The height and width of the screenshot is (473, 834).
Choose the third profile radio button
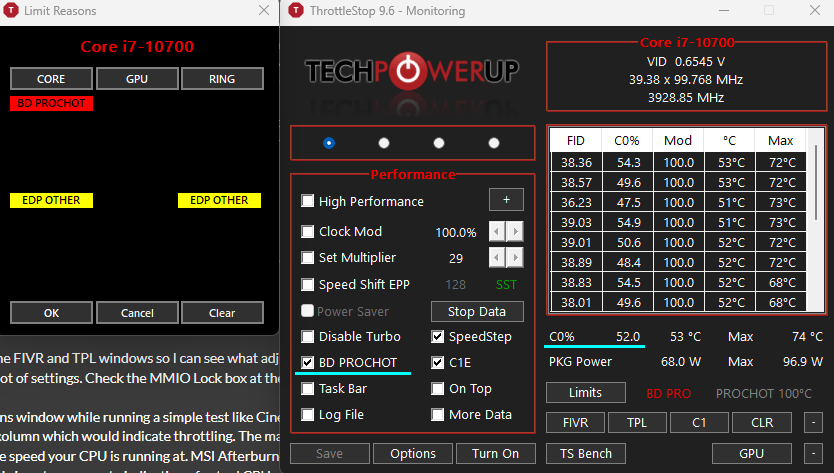click(439, 143)
